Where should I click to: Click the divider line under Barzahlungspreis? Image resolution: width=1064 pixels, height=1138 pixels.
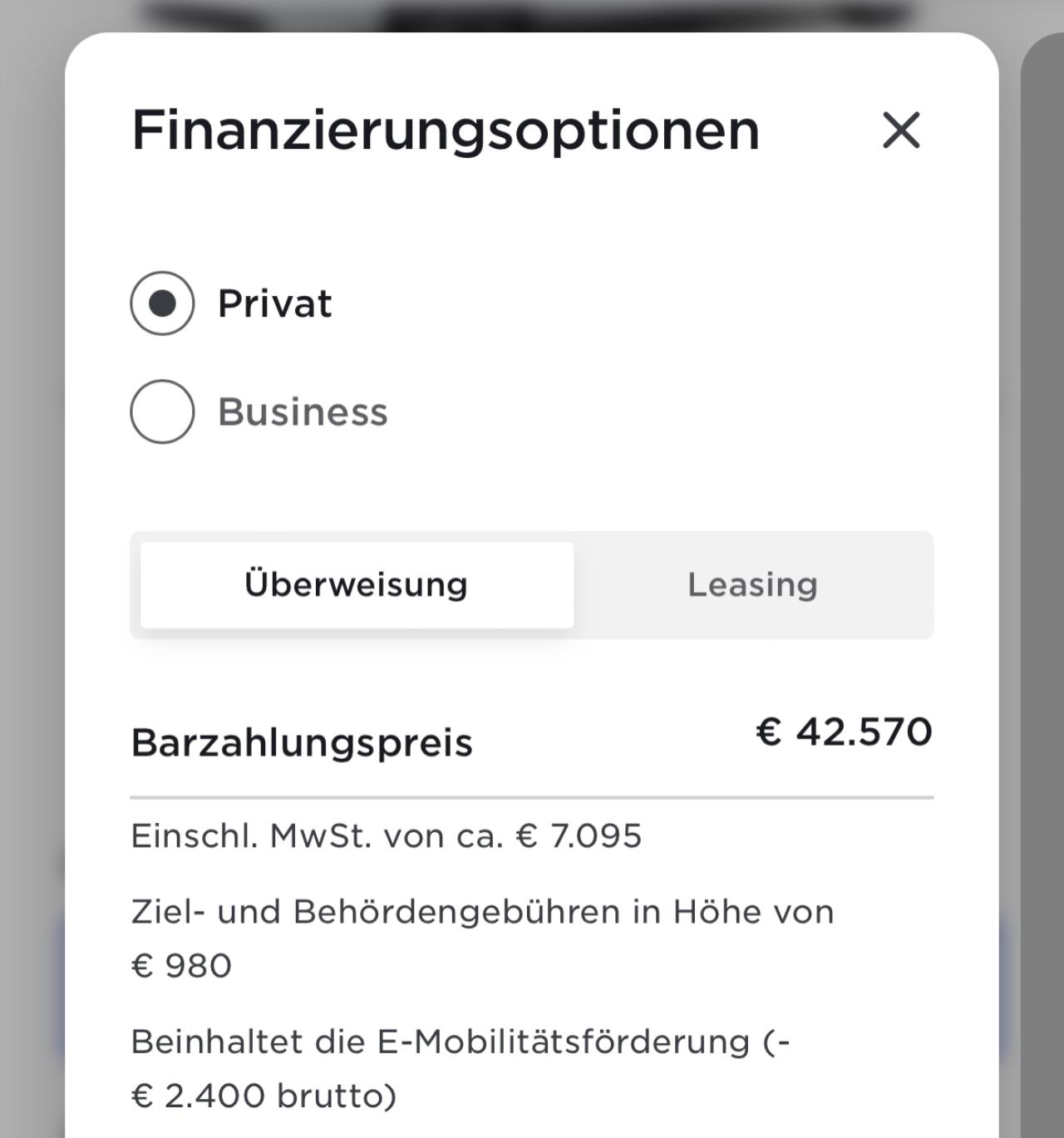pos(532,797)
